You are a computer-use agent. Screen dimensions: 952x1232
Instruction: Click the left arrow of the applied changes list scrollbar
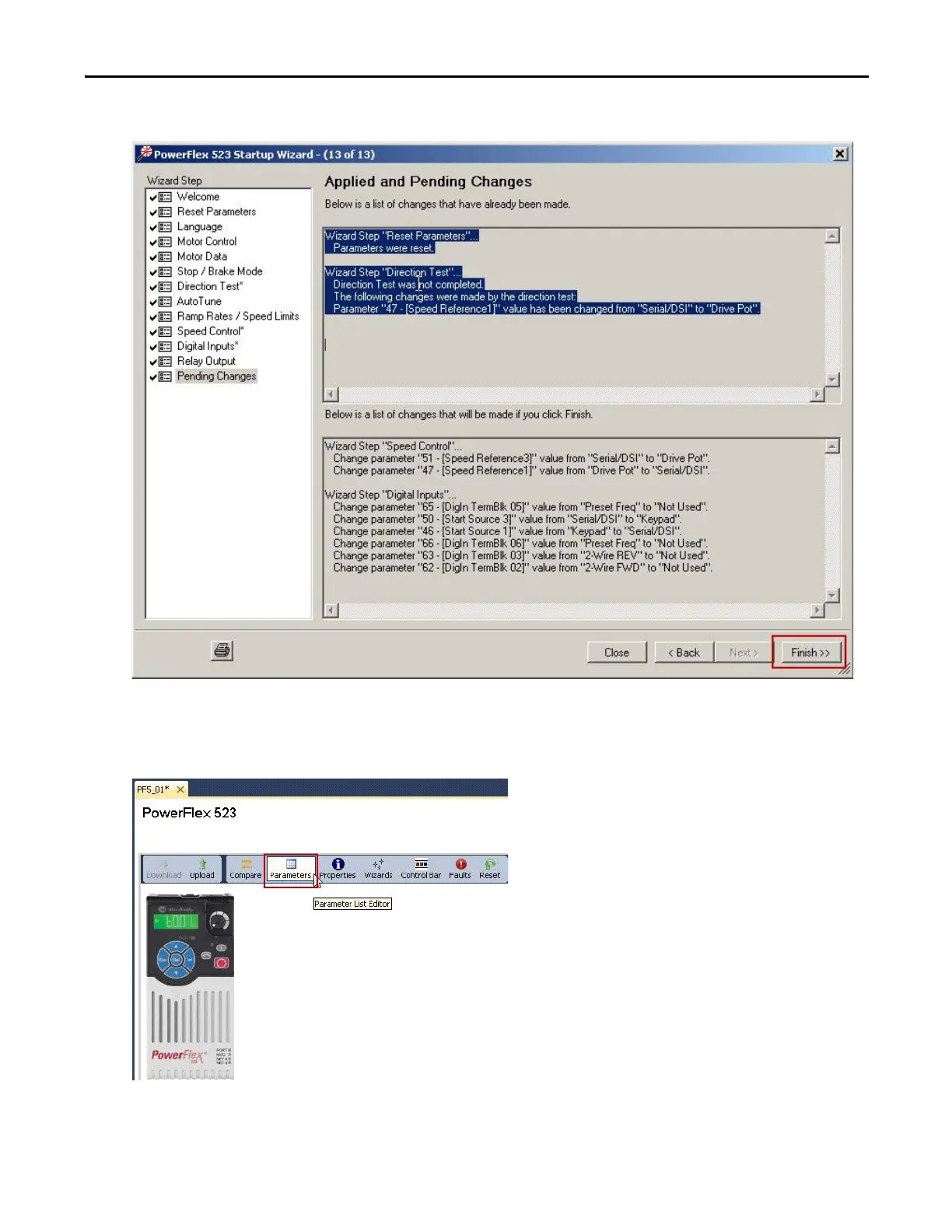pyautogui.click(x=331, y=394)
